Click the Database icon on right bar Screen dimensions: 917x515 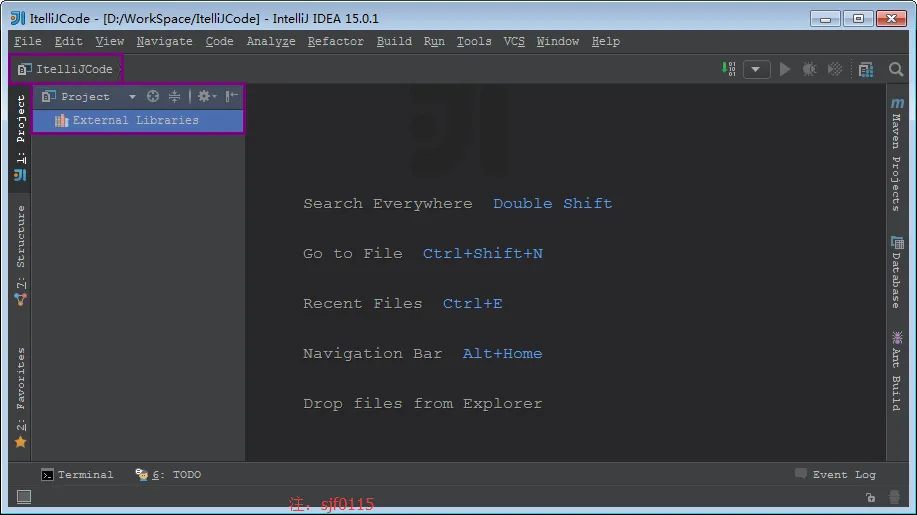click(897, 242)
